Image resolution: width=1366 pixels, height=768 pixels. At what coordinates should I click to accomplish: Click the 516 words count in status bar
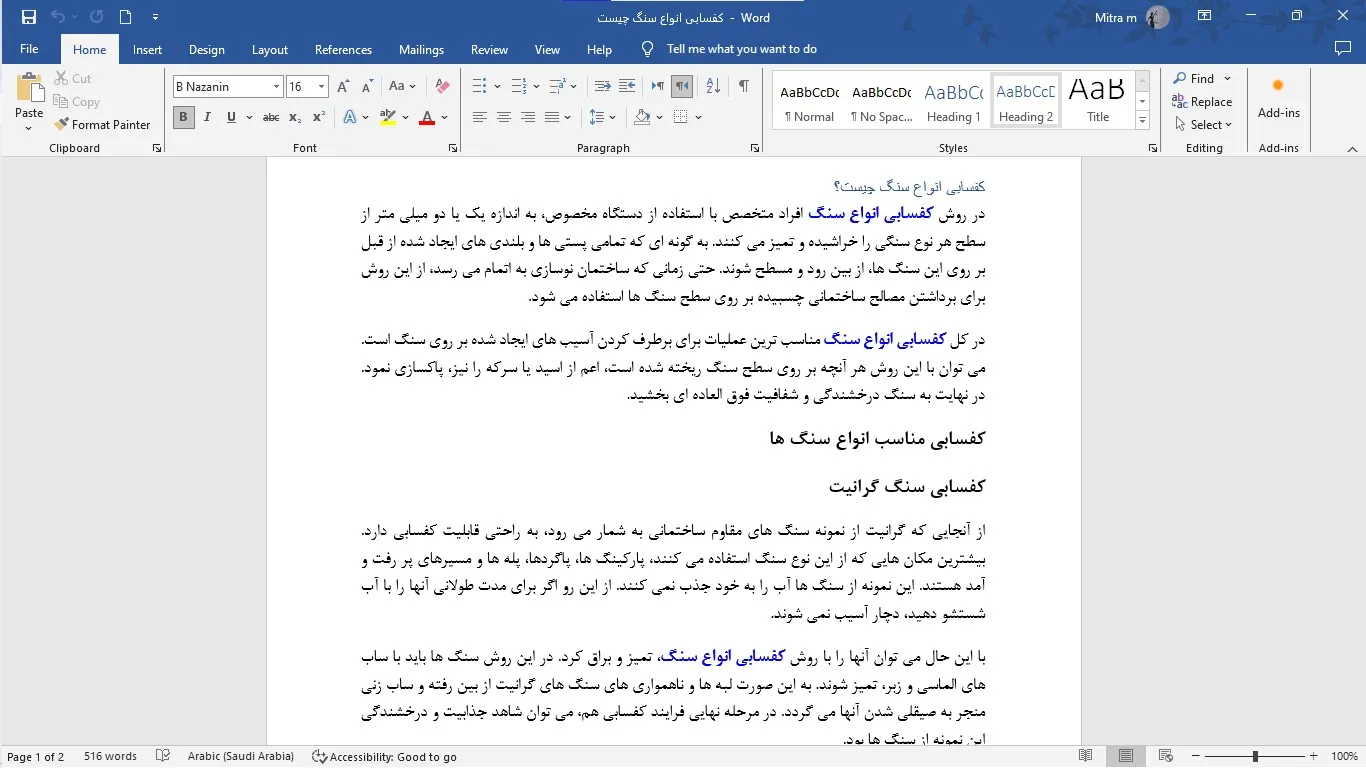pyautogui.click(x=110, y=757)
